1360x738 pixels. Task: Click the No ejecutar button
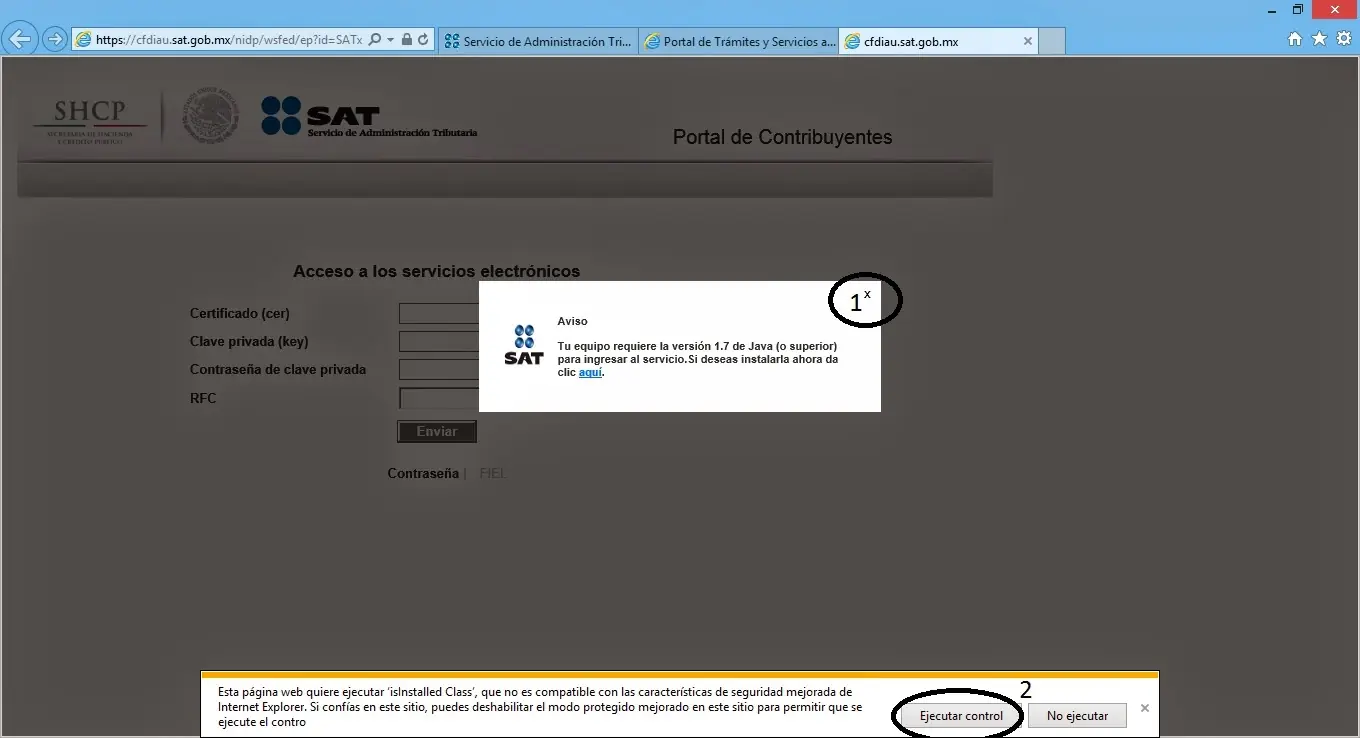[1077, 716]
